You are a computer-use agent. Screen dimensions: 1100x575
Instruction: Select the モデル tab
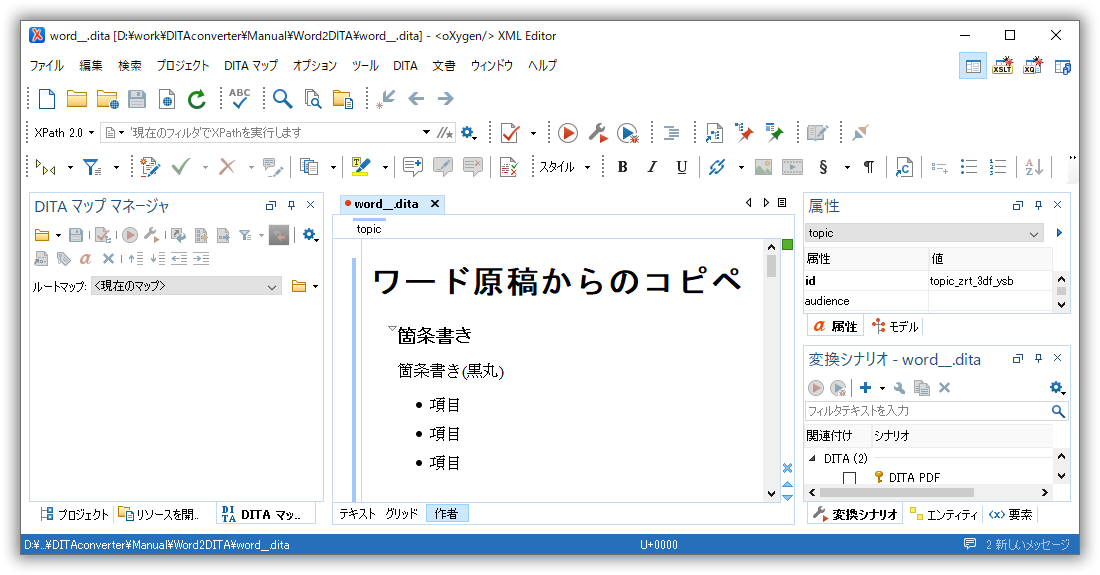tap(895, 327)
